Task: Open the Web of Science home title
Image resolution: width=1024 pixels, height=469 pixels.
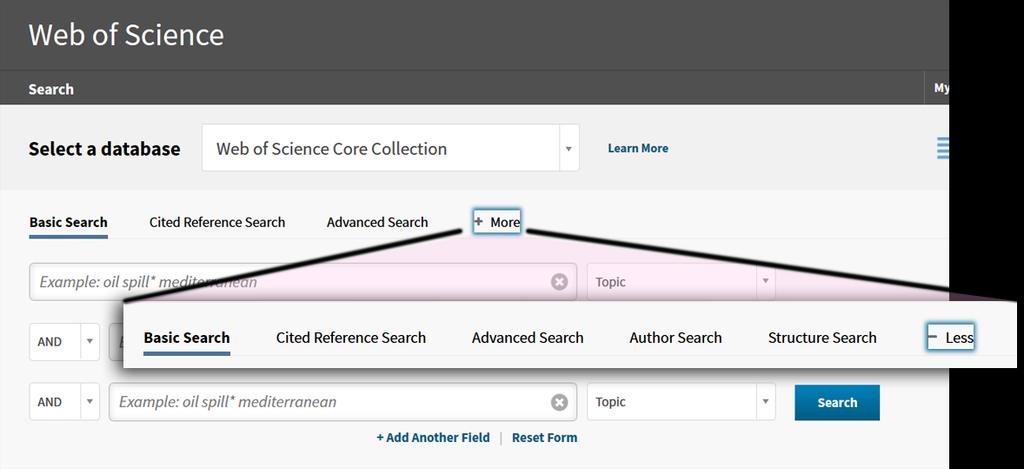Action: click(x=126, y=35)
